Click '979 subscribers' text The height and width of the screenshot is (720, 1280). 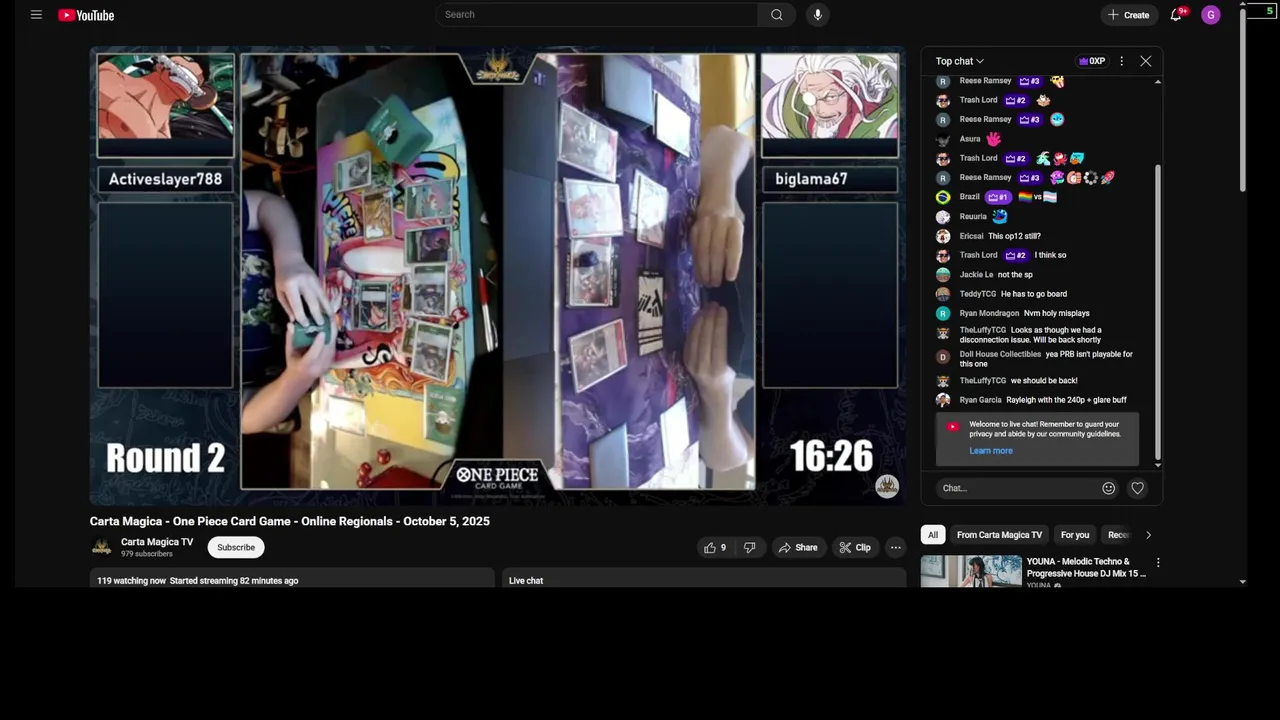[x=147, y=554]
